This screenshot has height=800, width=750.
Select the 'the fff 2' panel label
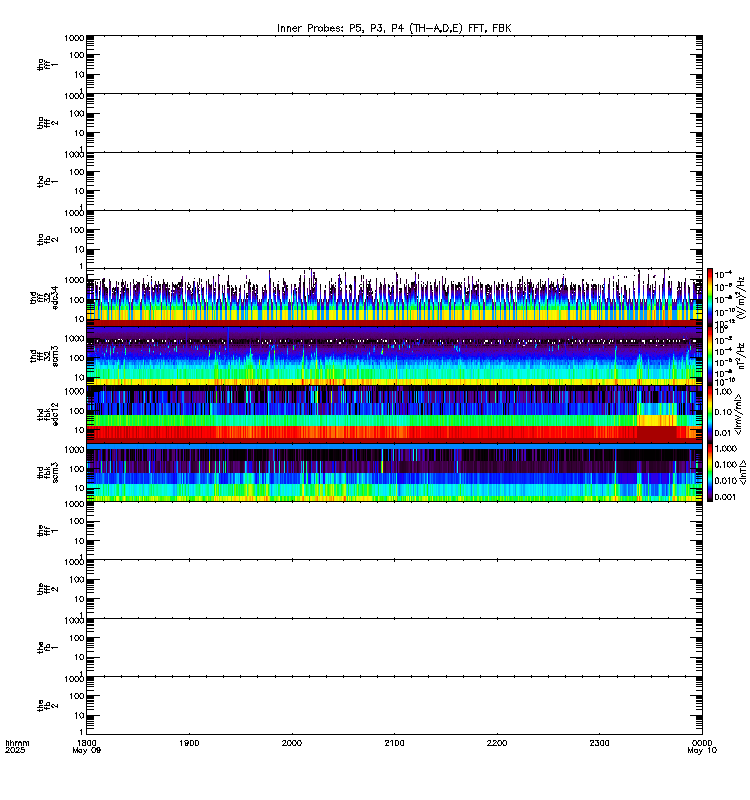[x=47, y=589]
